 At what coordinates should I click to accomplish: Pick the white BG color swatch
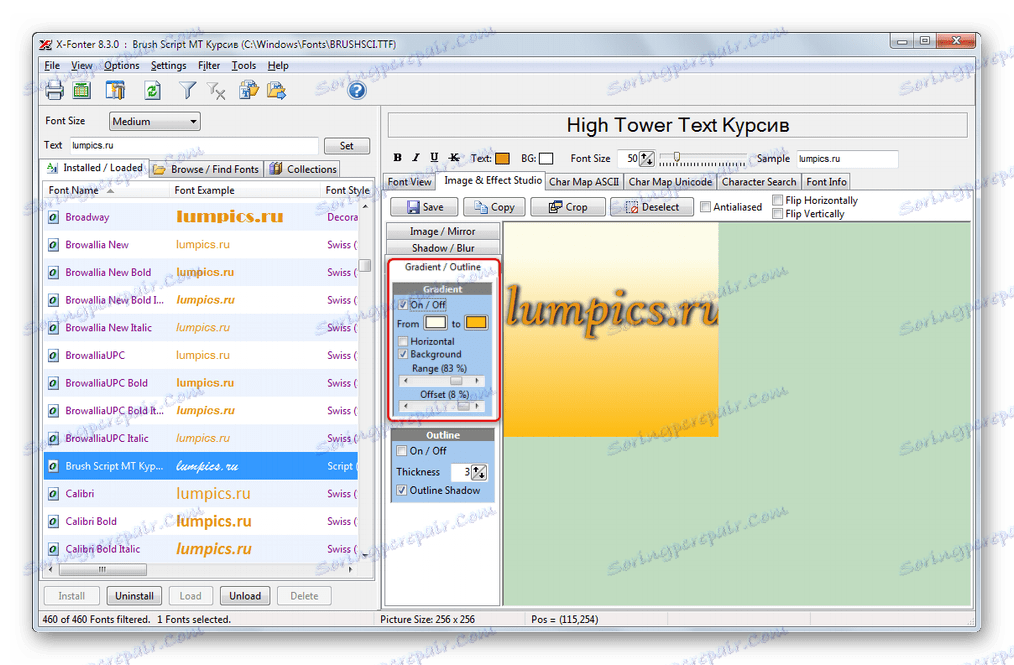point(546,158)
